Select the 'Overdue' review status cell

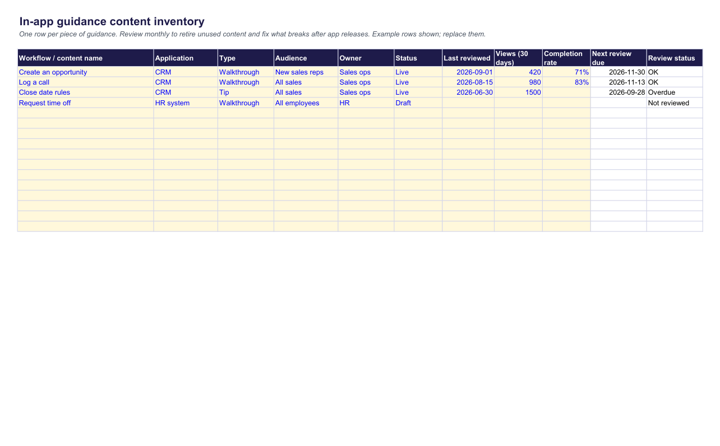pyautogui.click(x=675, y=92)
